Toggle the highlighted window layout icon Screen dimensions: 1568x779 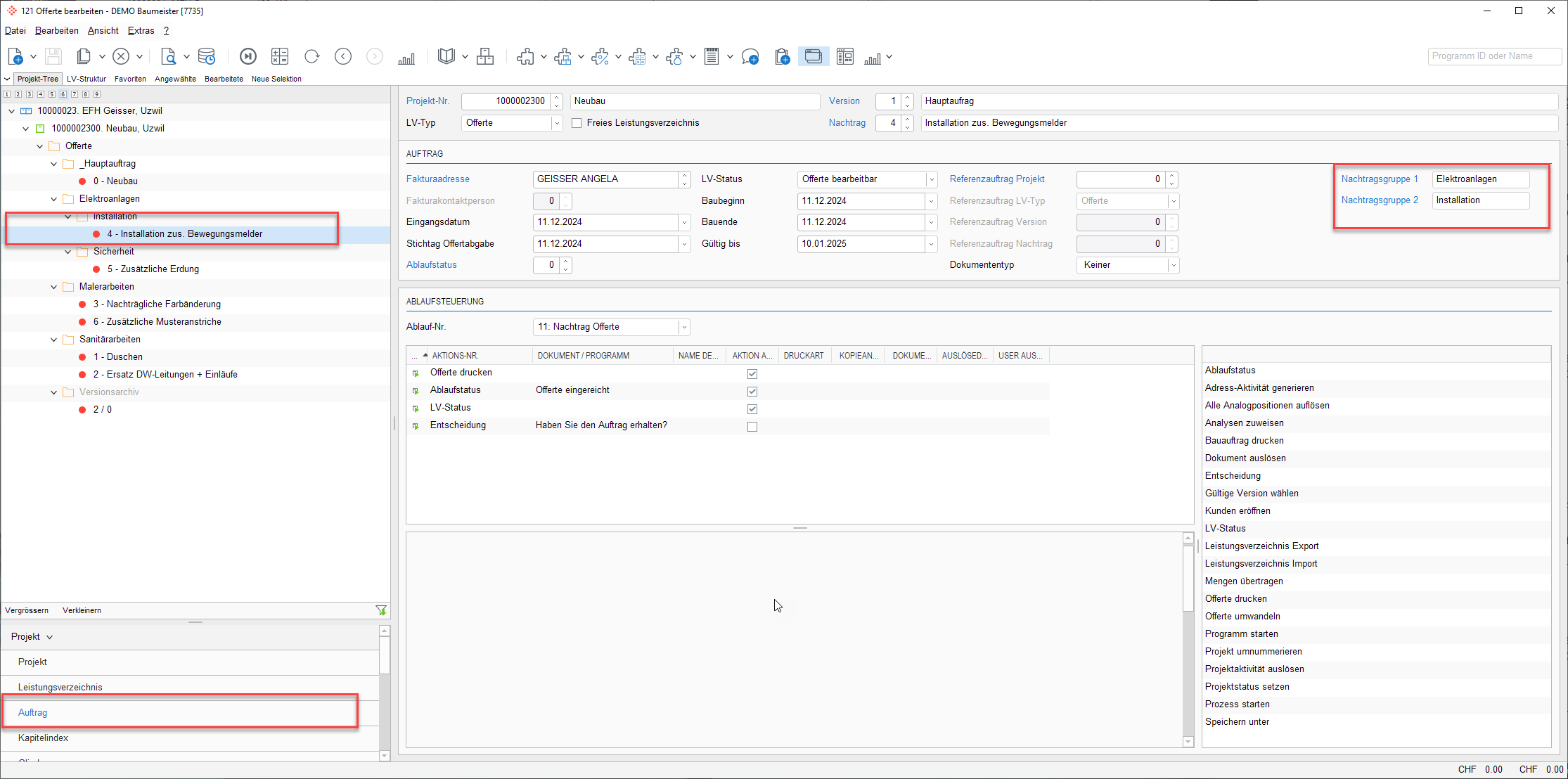[814, 56]
